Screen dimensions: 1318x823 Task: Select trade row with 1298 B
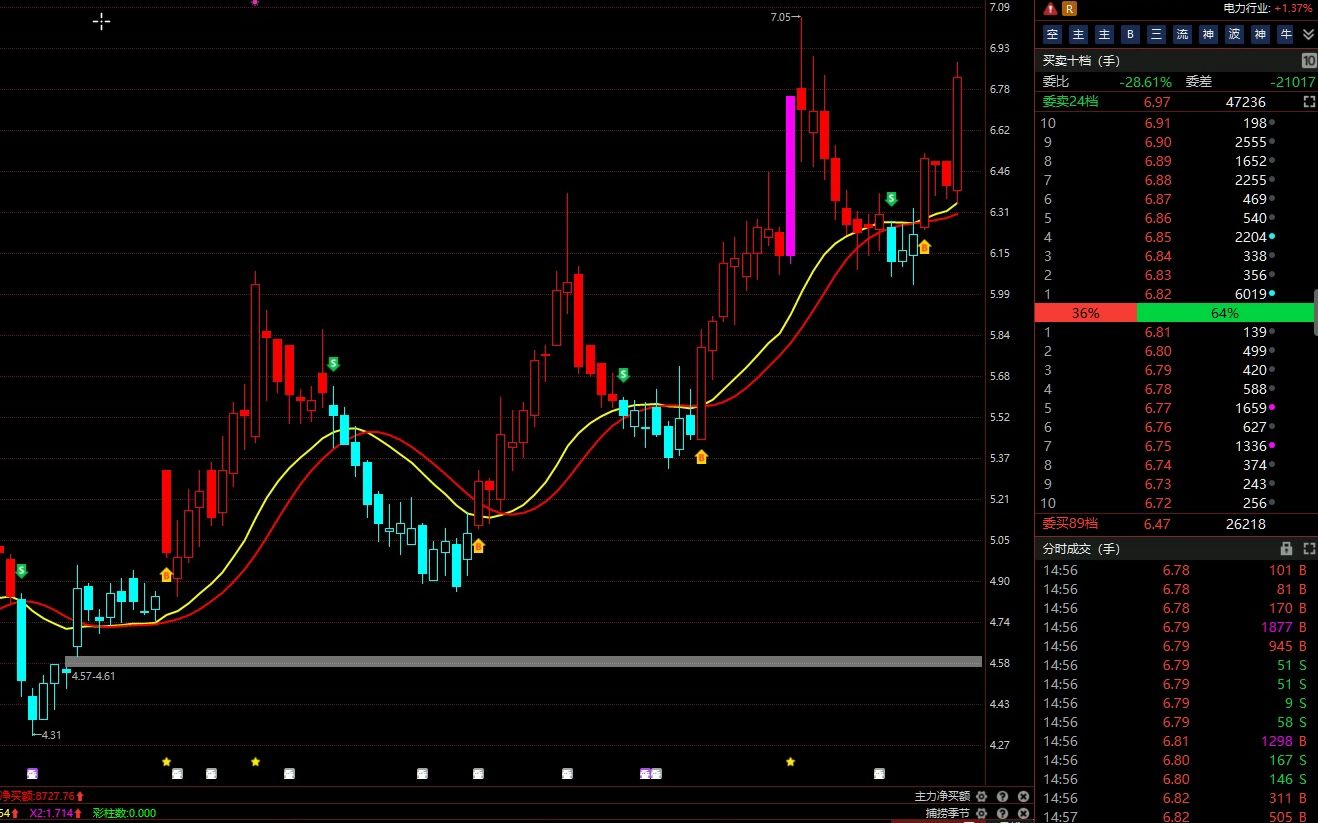(x=1175, y=741)
